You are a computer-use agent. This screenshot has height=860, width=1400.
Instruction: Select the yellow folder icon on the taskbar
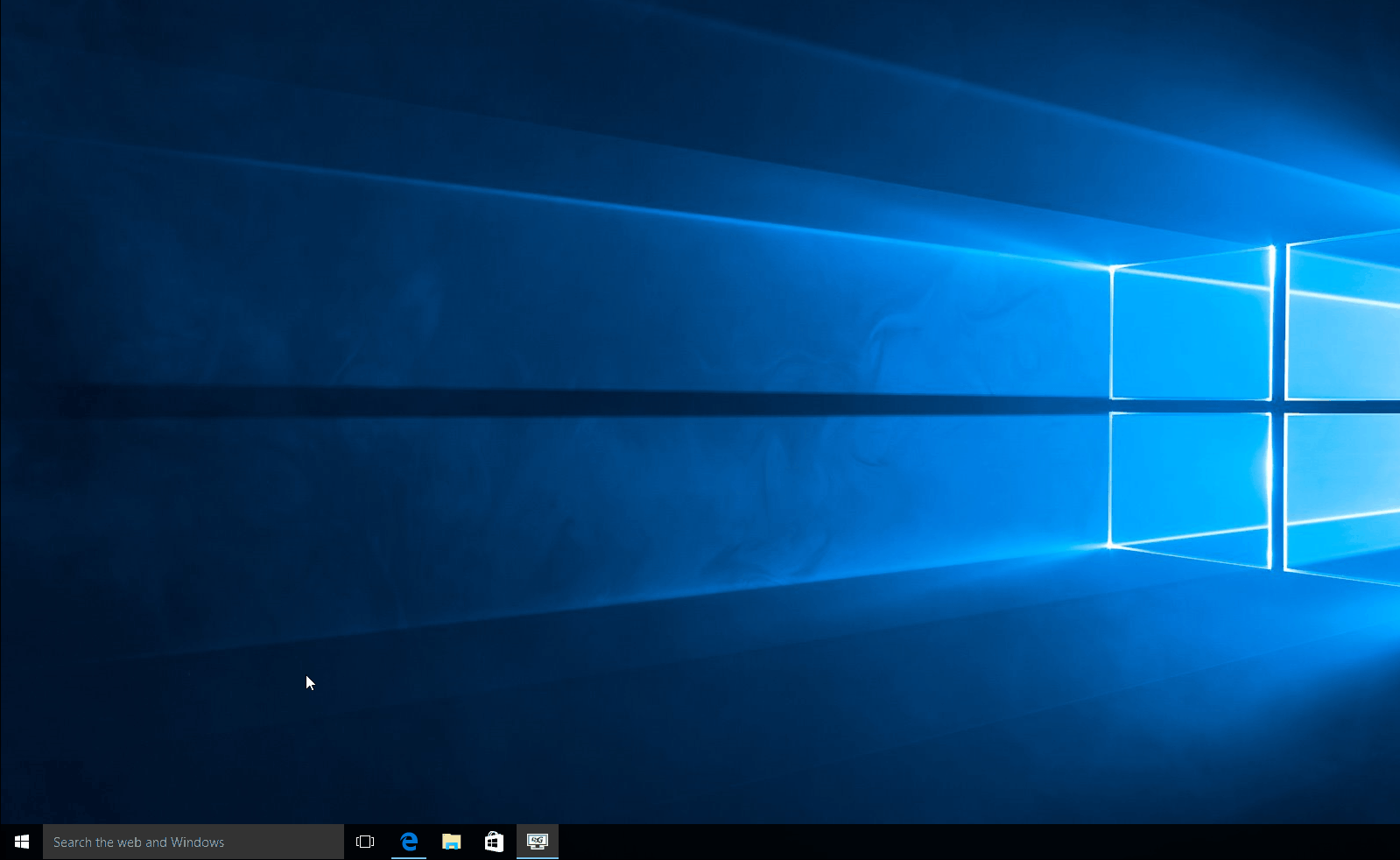point(451,842)
